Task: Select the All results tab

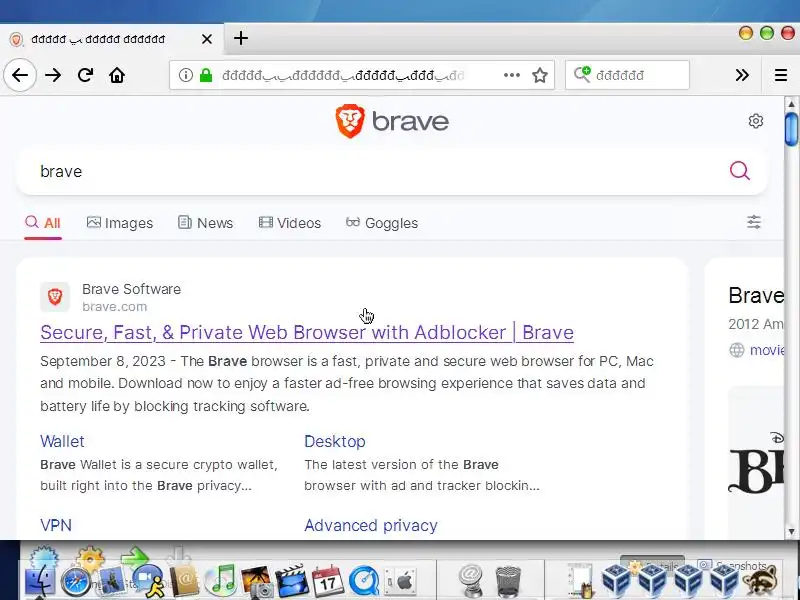Action: (x=43, y=223)
